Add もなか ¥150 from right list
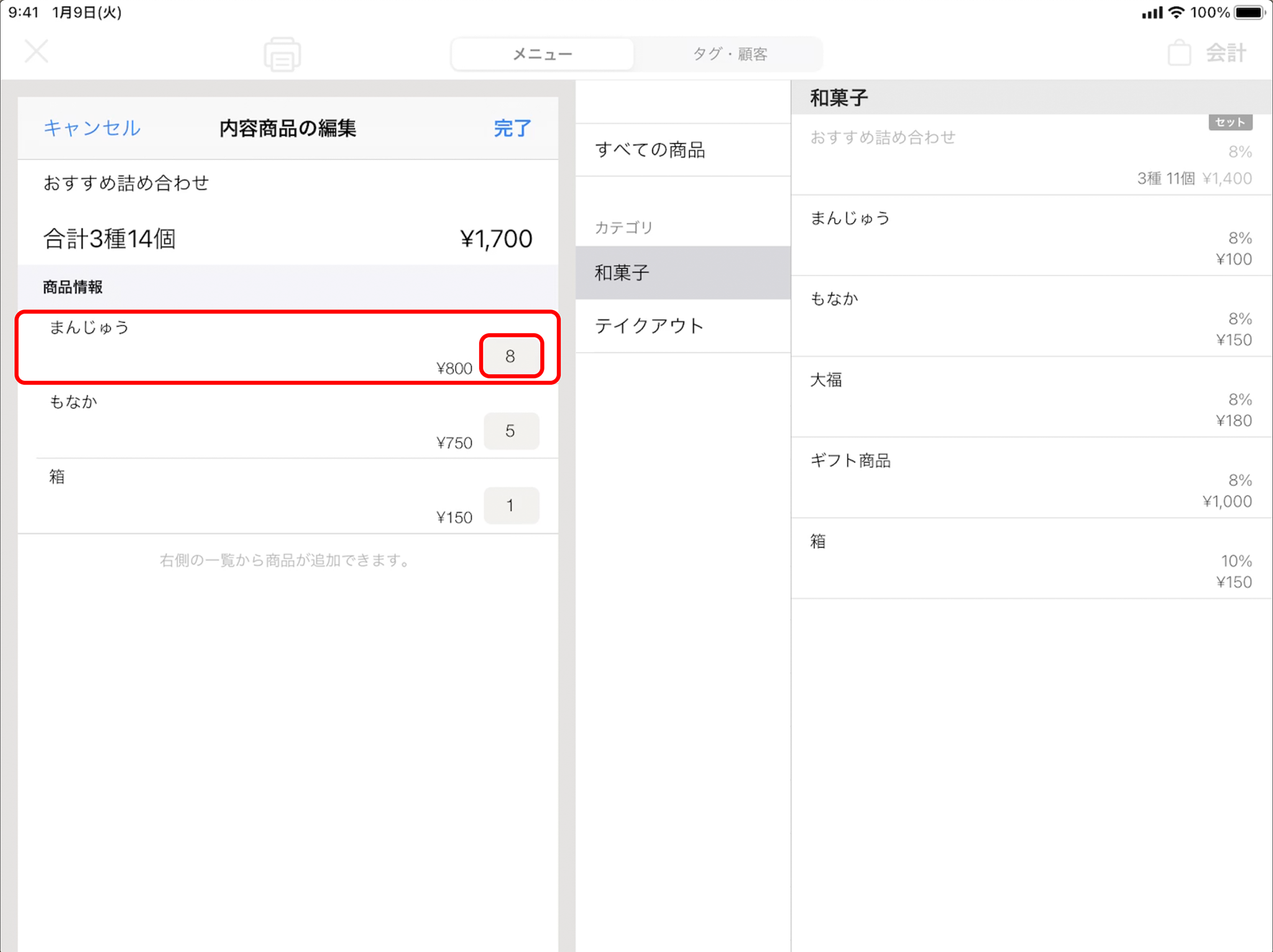The image size is (1273, 952). point(1031,317)
